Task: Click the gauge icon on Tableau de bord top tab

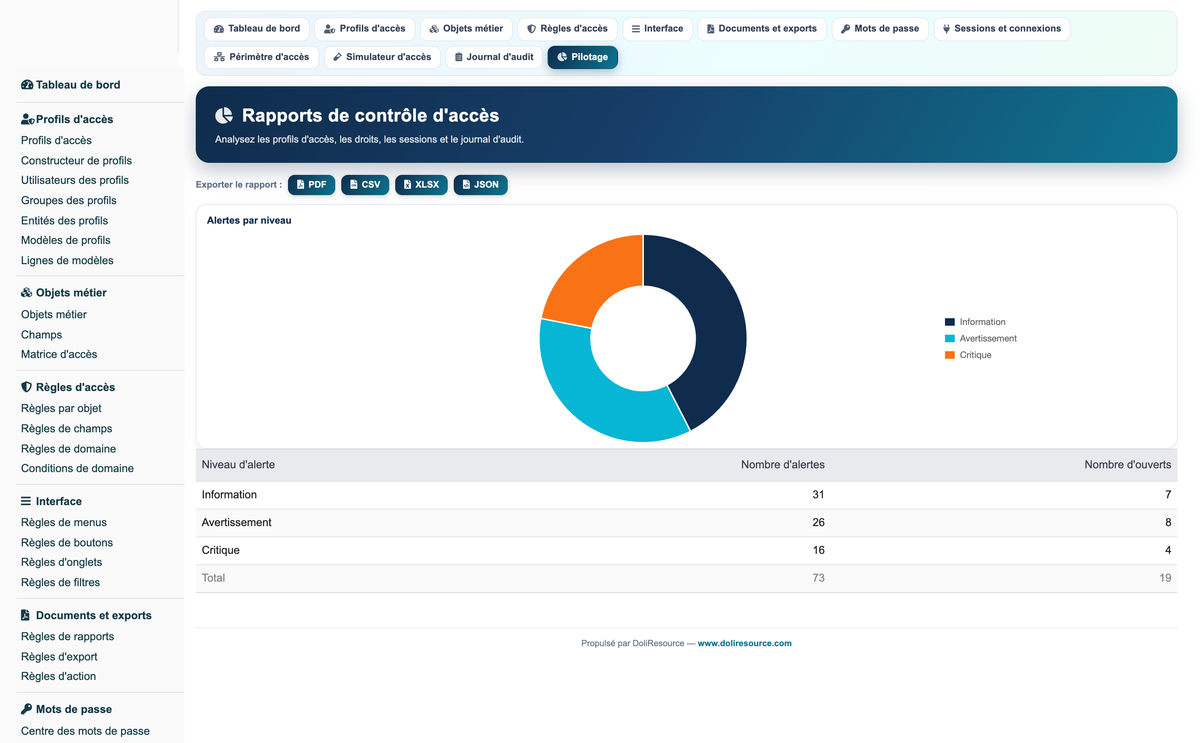Action: point(219,29)
